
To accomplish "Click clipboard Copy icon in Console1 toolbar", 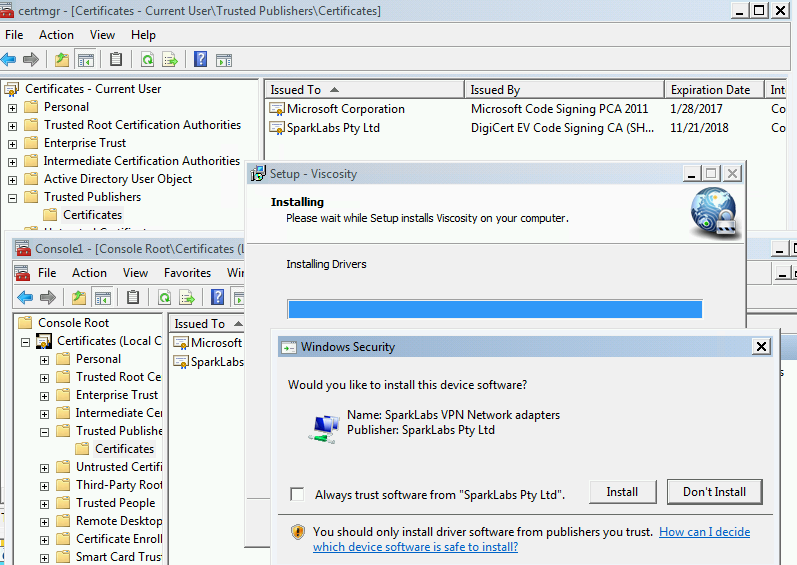I will [133, 297].
